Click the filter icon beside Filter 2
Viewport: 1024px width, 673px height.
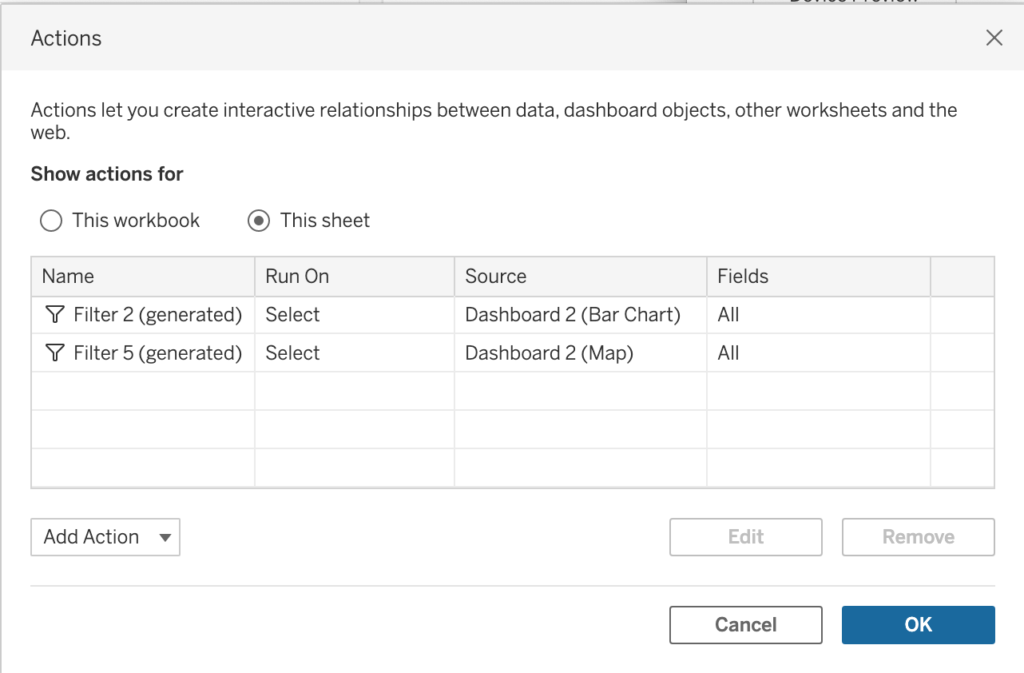point(54,315)
